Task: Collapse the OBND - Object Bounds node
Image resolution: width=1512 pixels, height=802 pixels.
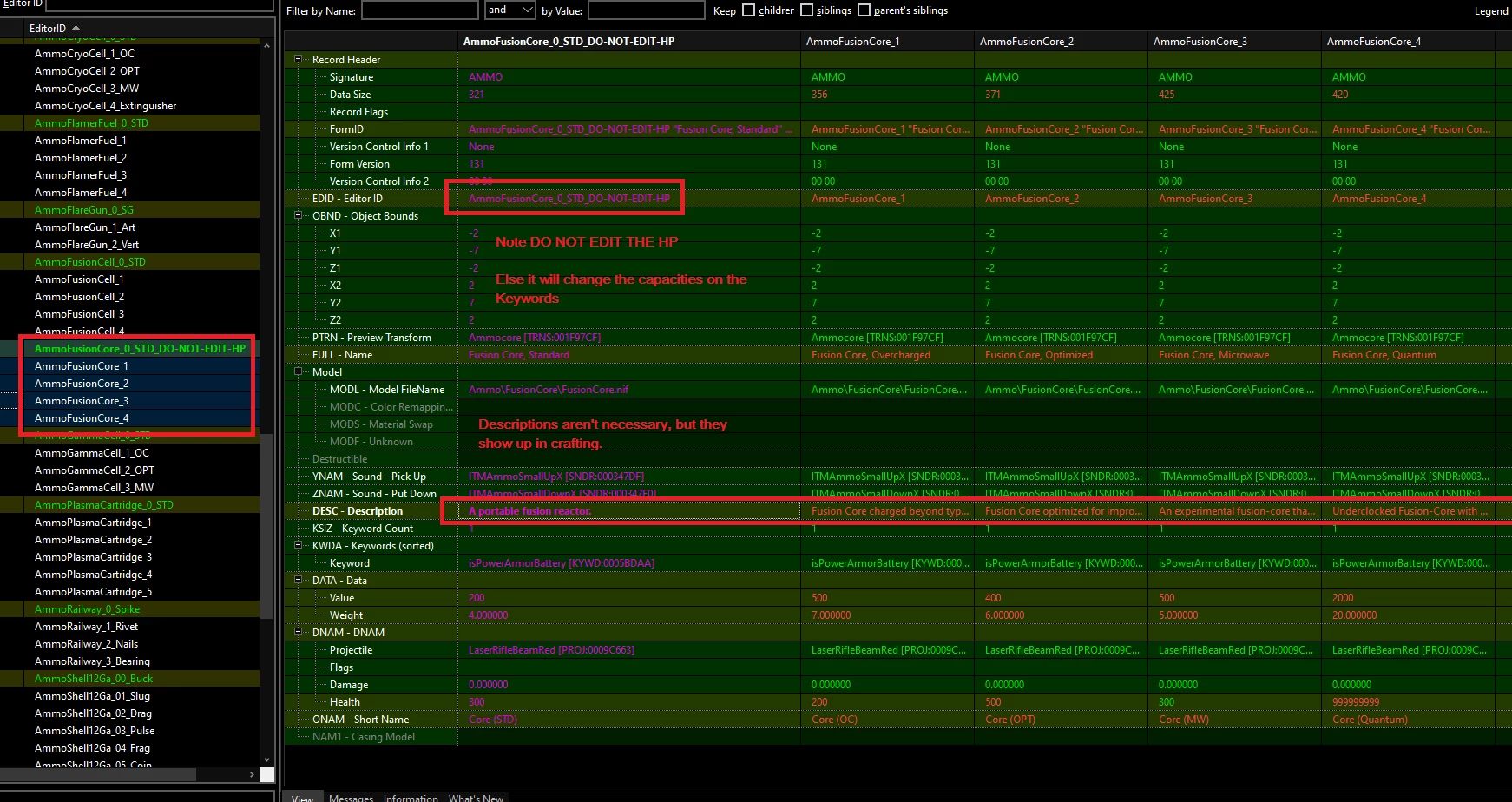Action: [299, 216]
